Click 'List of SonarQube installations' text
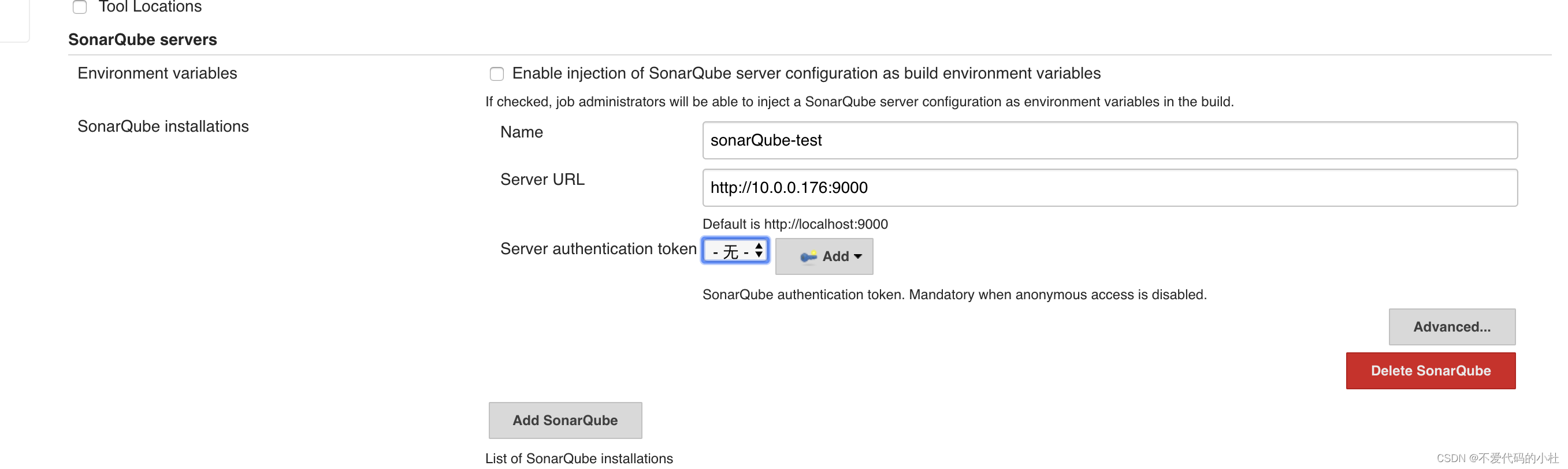 coord(579,459)
